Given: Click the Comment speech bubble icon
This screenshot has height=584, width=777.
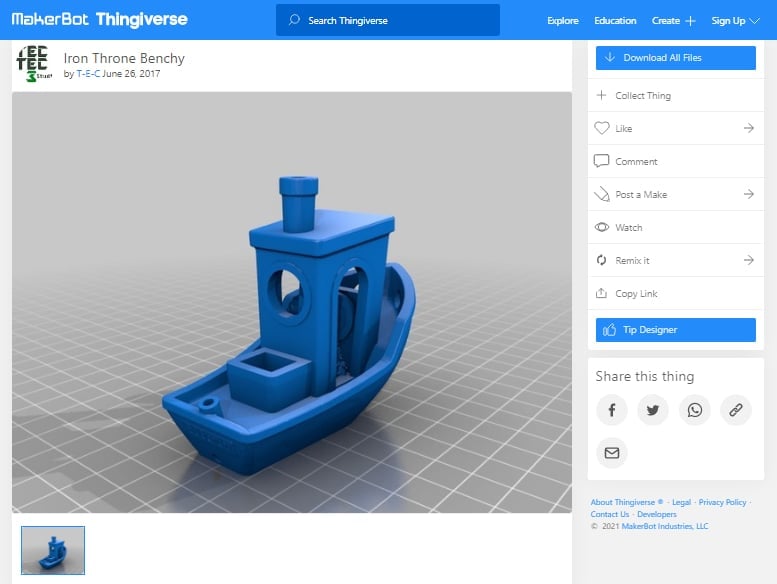Looking at the screenshot, I should [601, 161].
